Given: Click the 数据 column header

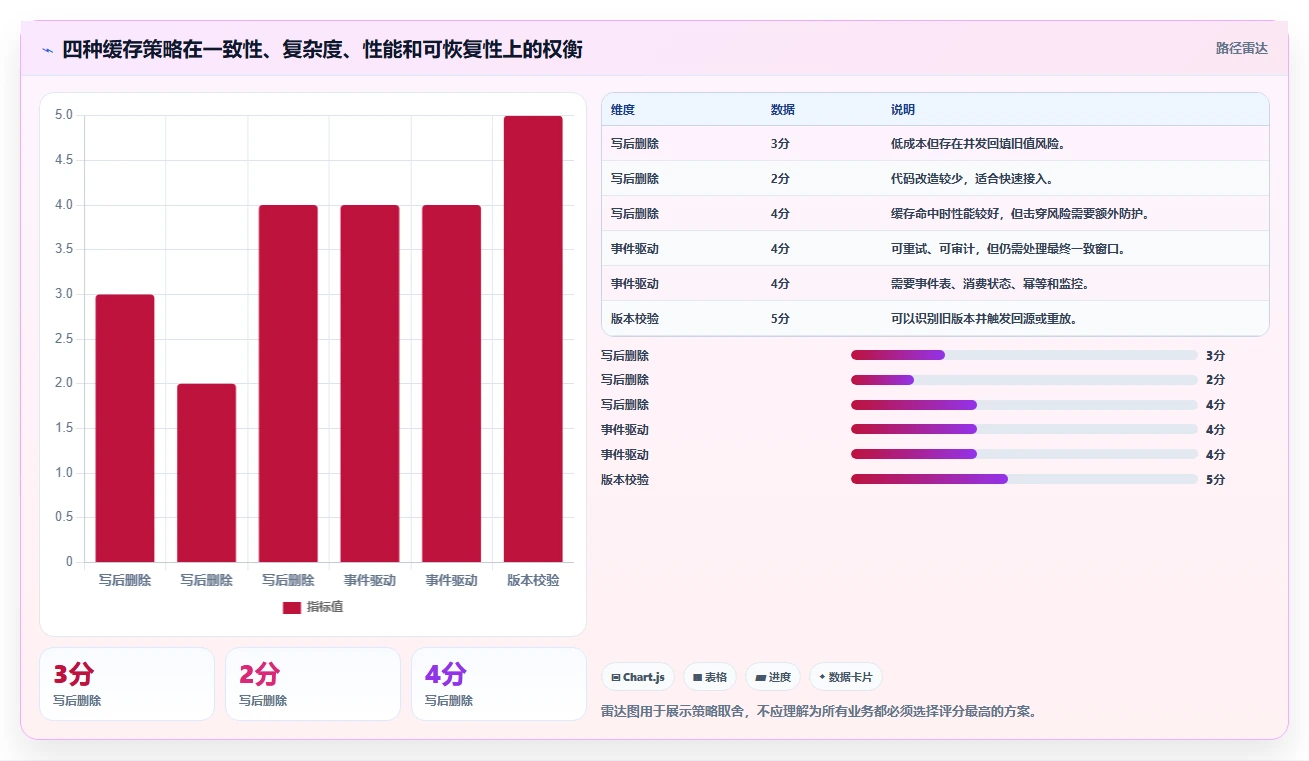Looking at the screenshot, I should (783, 110).
